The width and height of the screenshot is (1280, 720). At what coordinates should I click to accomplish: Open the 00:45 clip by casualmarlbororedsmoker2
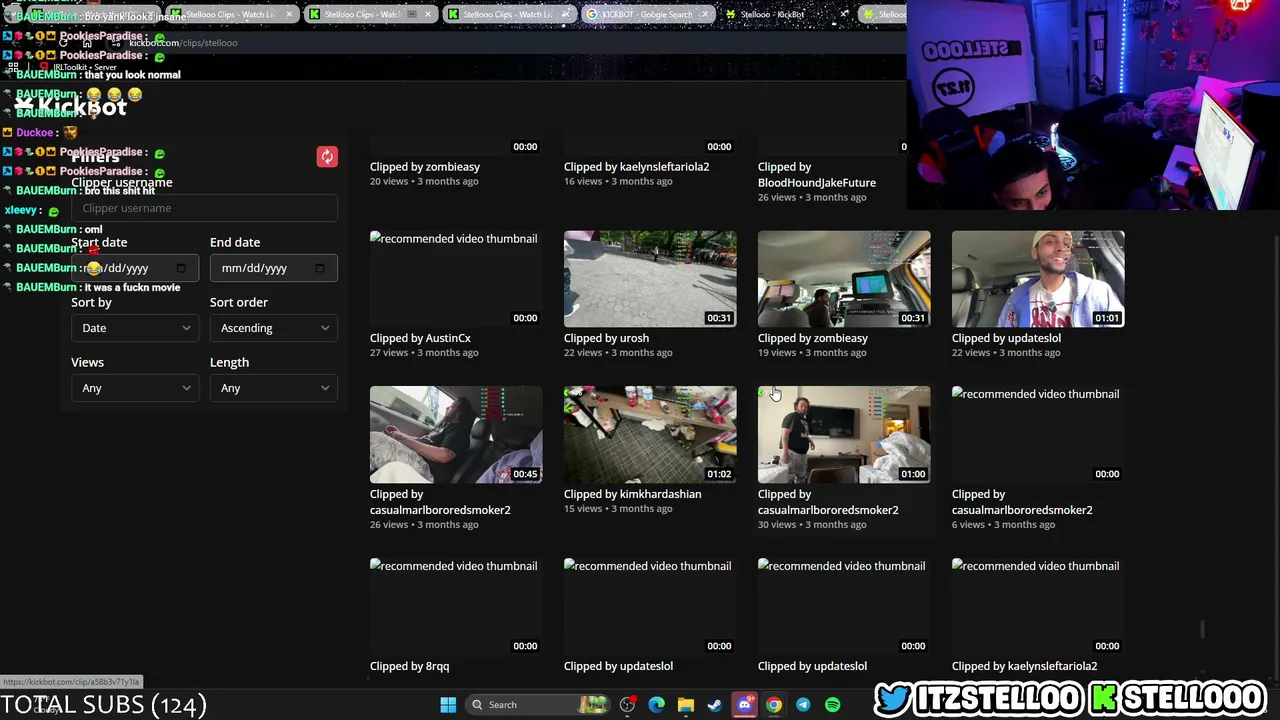tap(456, 435)
